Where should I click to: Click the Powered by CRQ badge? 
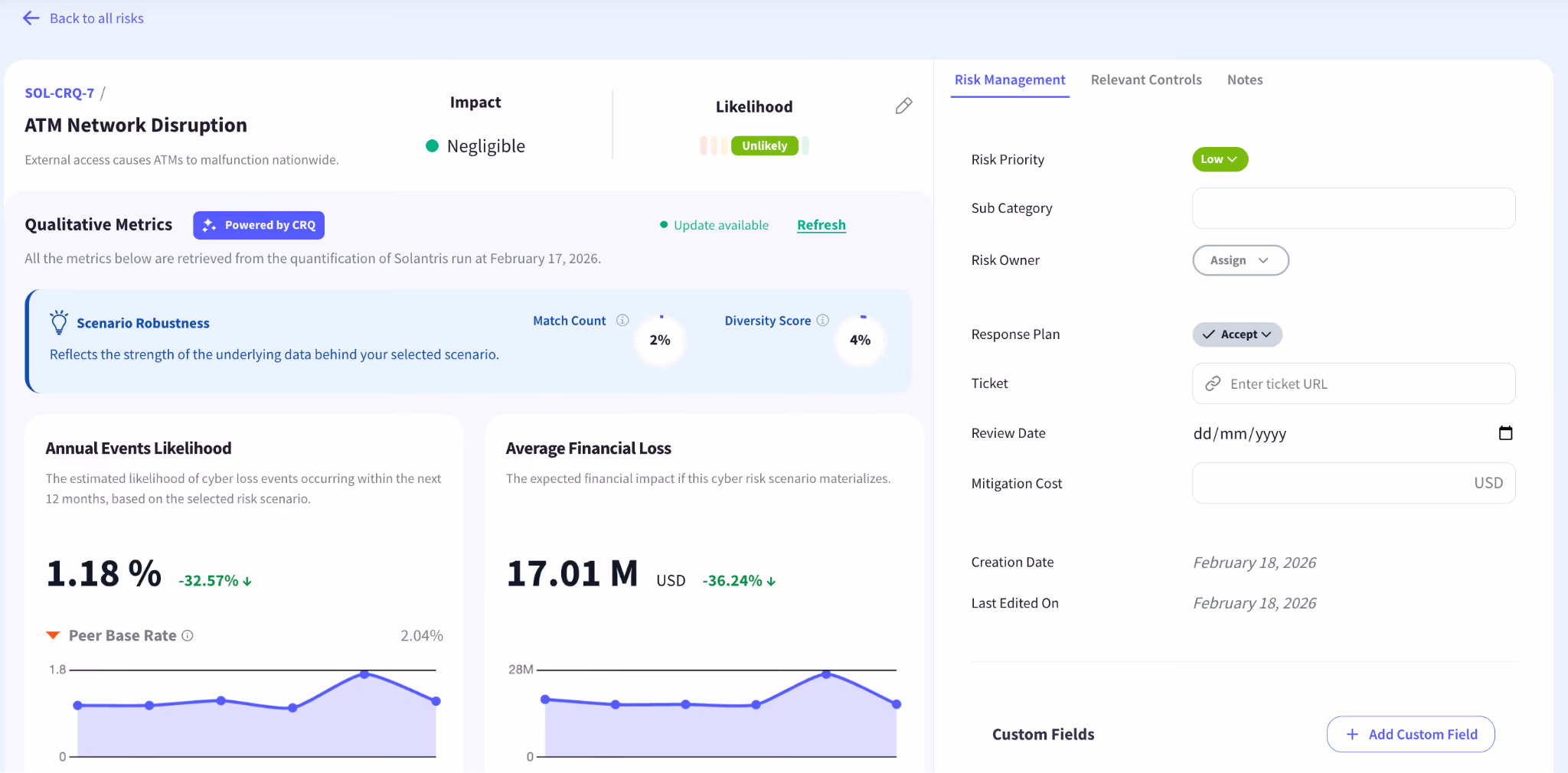[259, 225]
